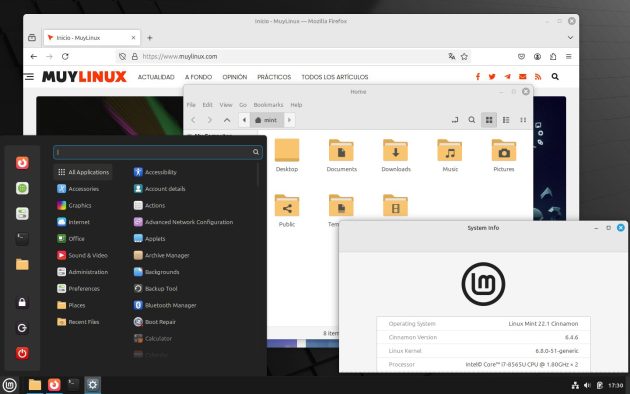Switch file manager to icon view
630x394 pixels.
(489, 120)
